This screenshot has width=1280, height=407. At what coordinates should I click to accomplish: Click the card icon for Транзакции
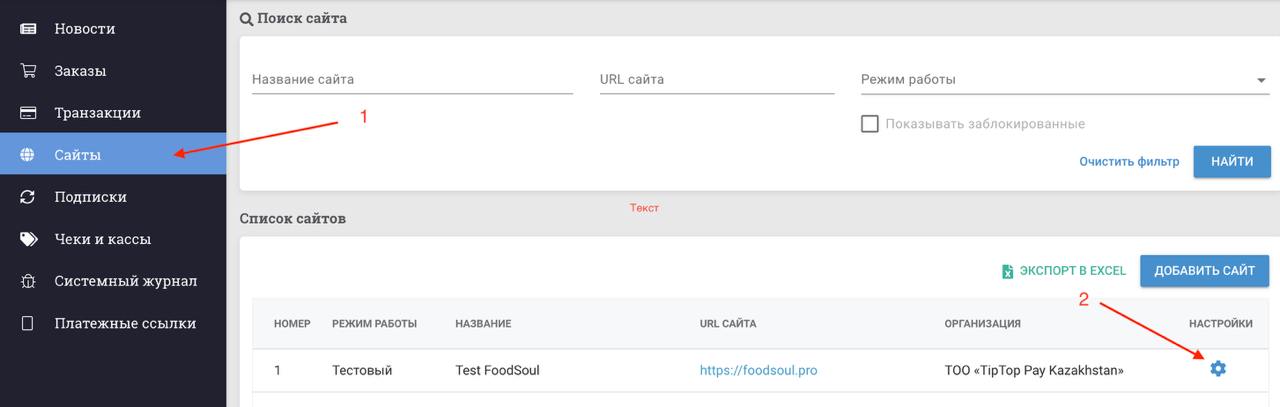coord(28,113)
